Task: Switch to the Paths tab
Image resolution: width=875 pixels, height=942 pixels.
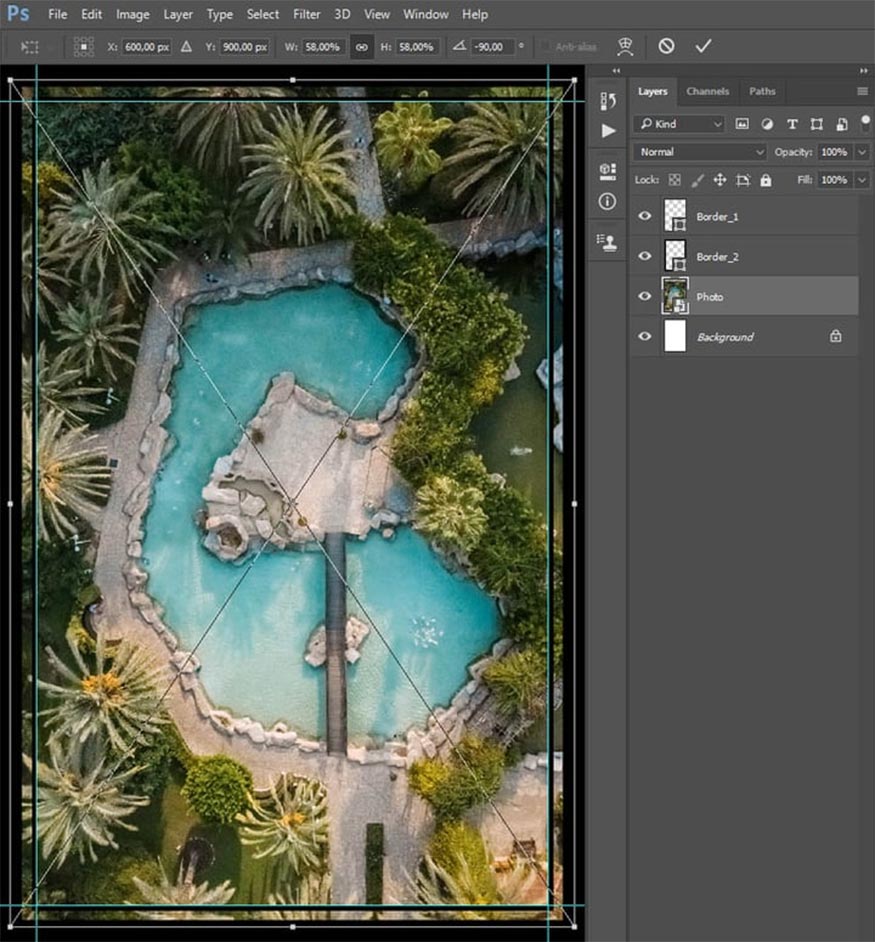Action: pos(762,91)
